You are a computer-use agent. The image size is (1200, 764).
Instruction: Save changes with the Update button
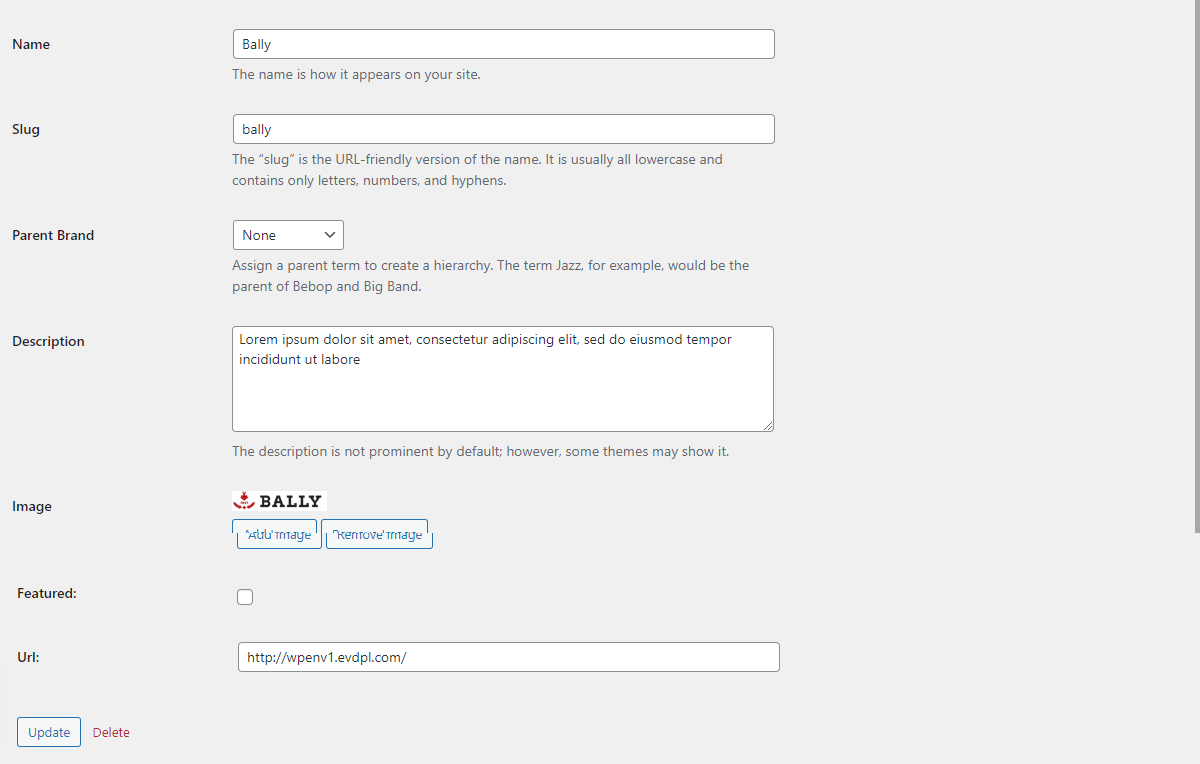[x=49, y=732]
